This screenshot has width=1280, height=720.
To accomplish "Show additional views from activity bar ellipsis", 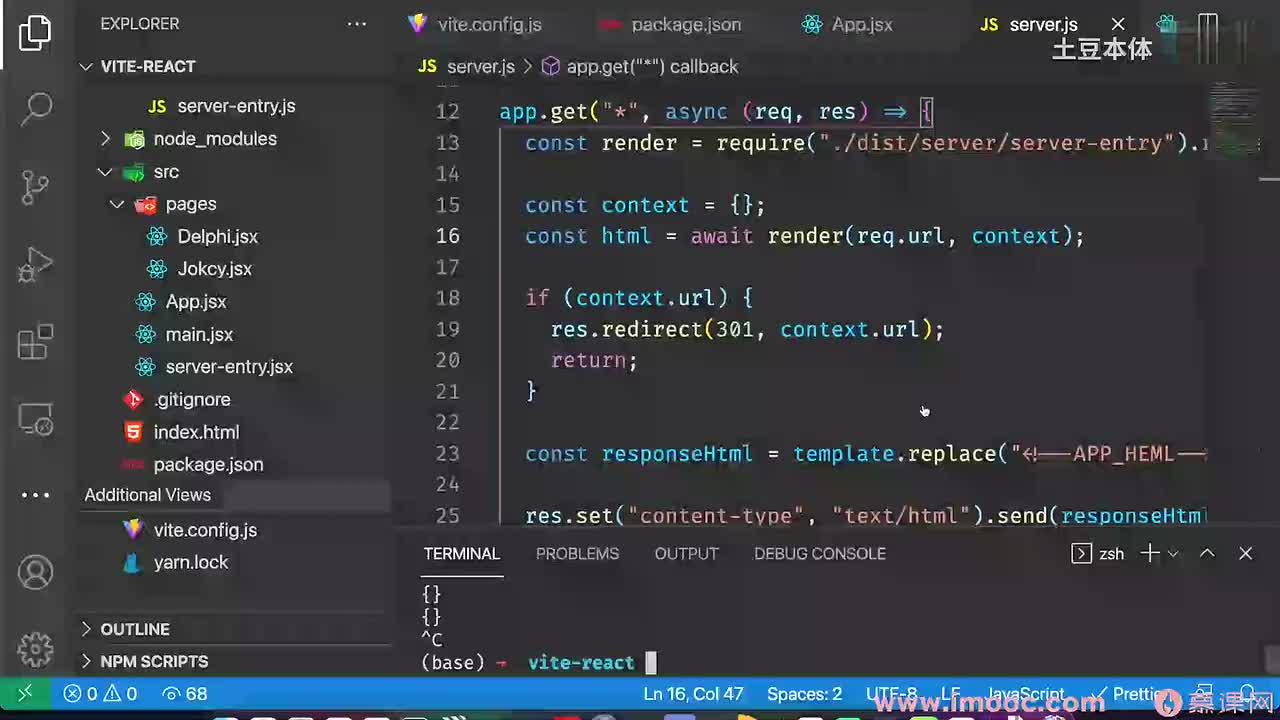I will point(36,495).
